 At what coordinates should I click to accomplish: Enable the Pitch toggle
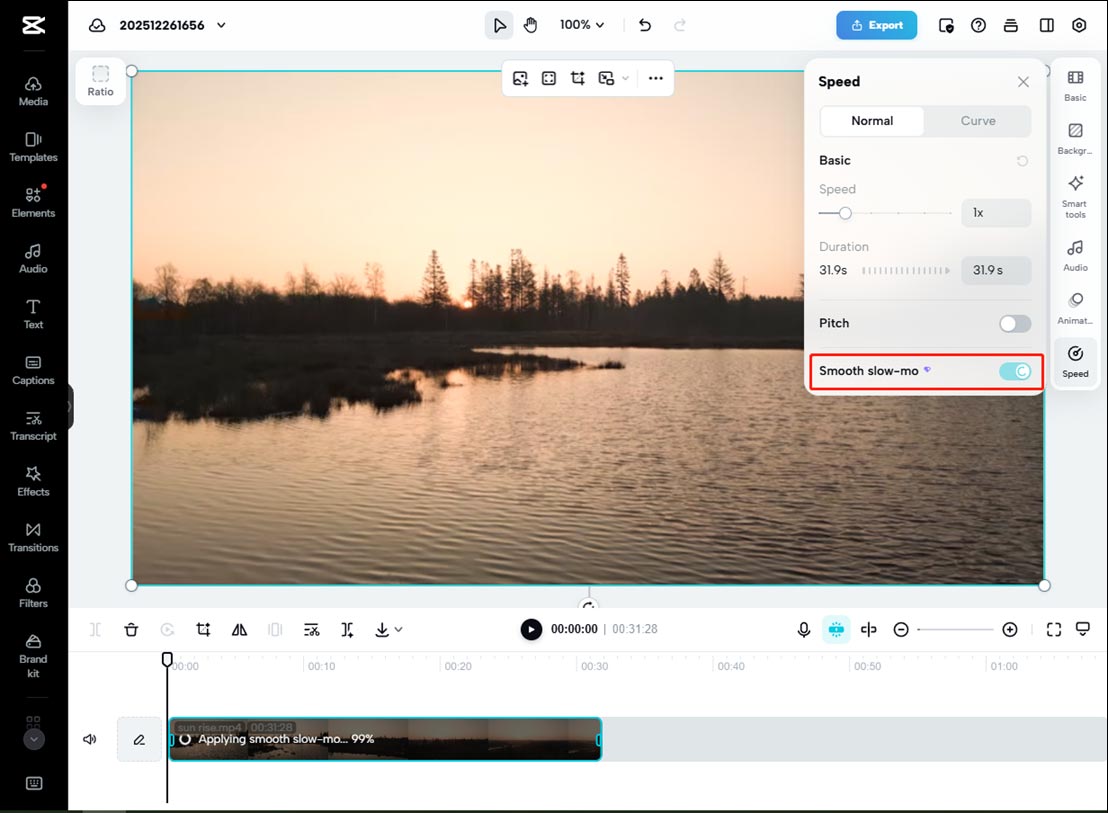point(1014,323)
